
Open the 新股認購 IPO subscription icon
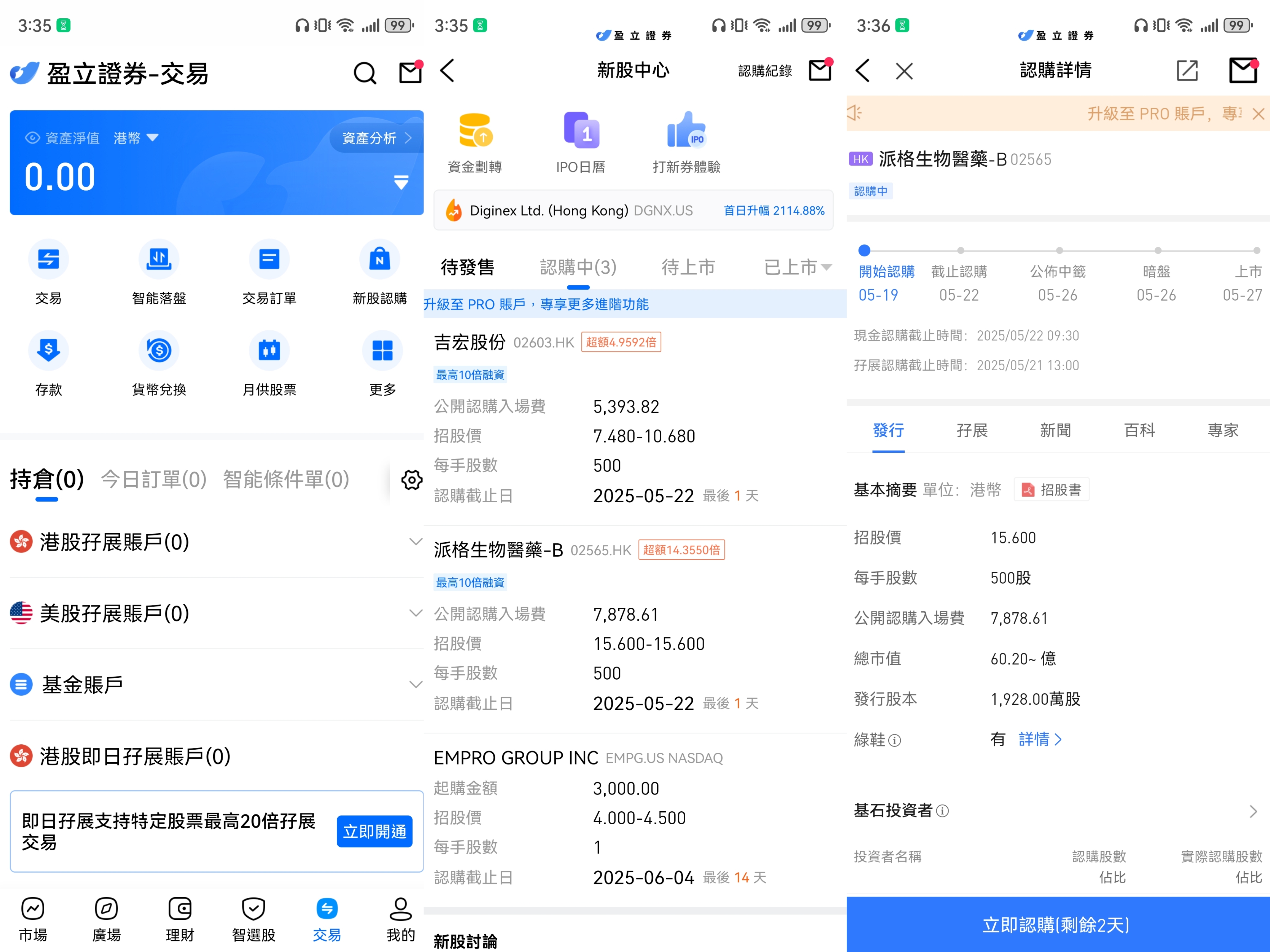380,259
